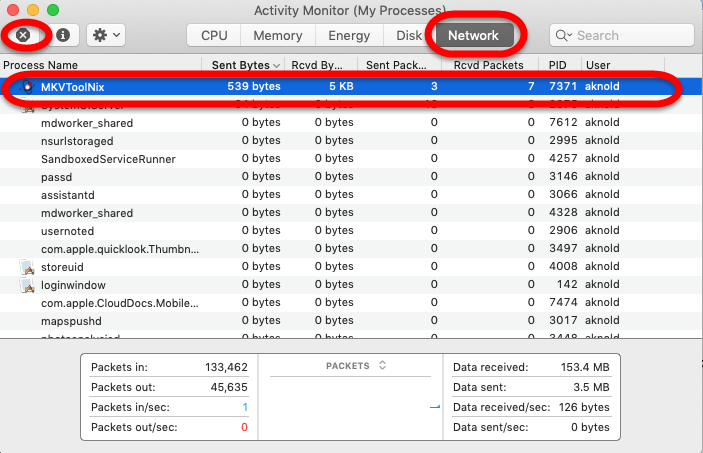
Task: Click the storeuid process icon
Action: click(x=28, y=267)
